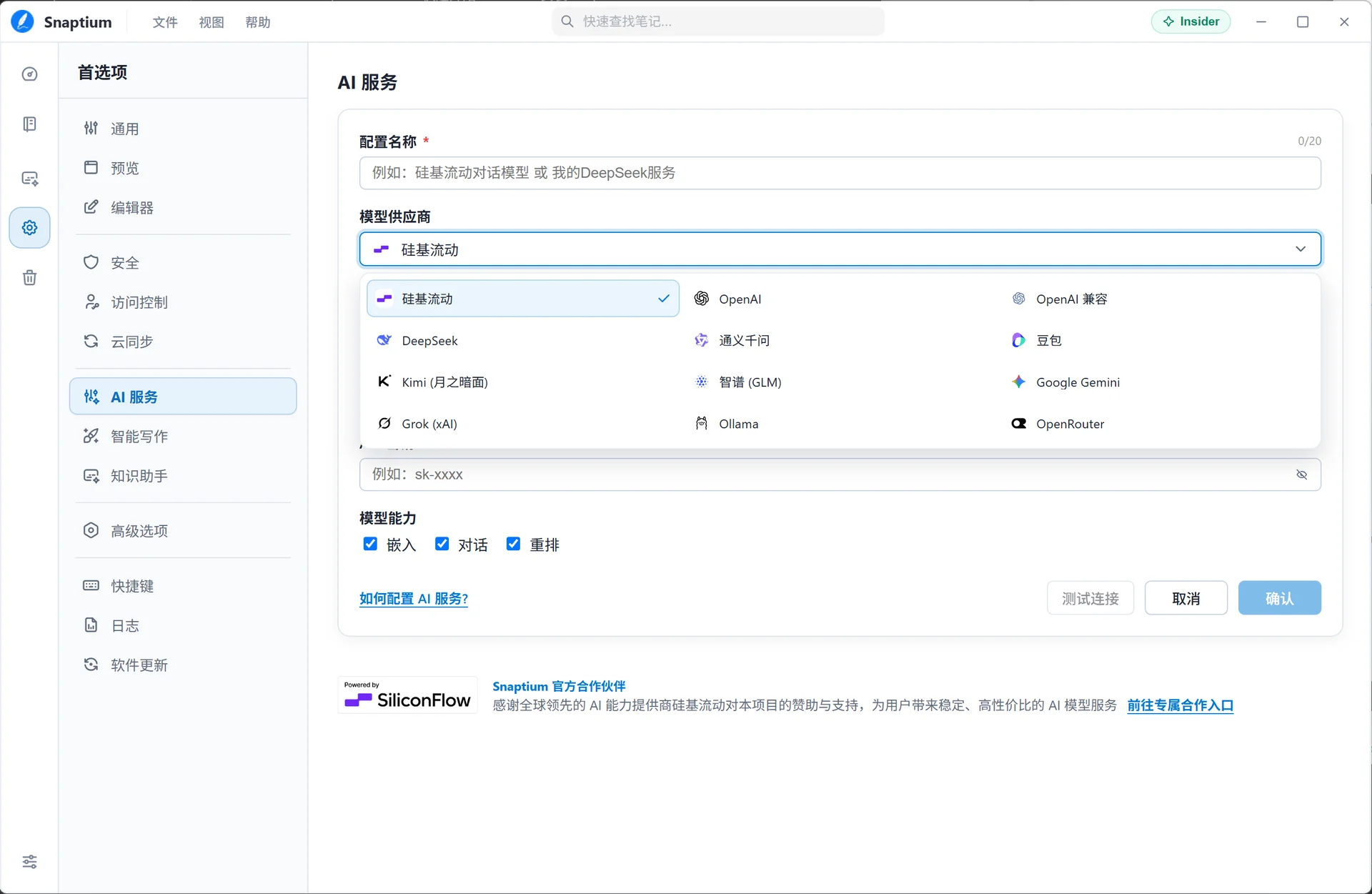
Task: Open the 文件 menu
Action: [165, 22]
